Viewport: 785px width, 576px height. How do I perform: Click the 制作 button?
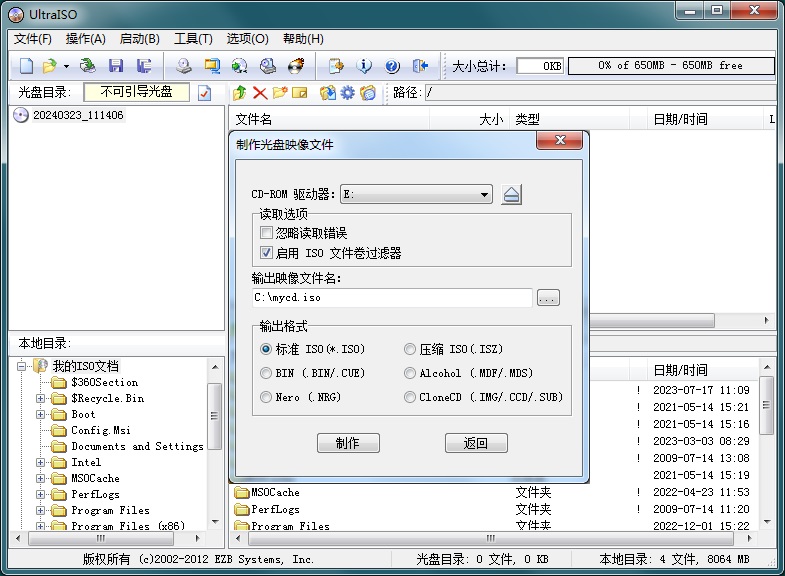coord(348,443)
